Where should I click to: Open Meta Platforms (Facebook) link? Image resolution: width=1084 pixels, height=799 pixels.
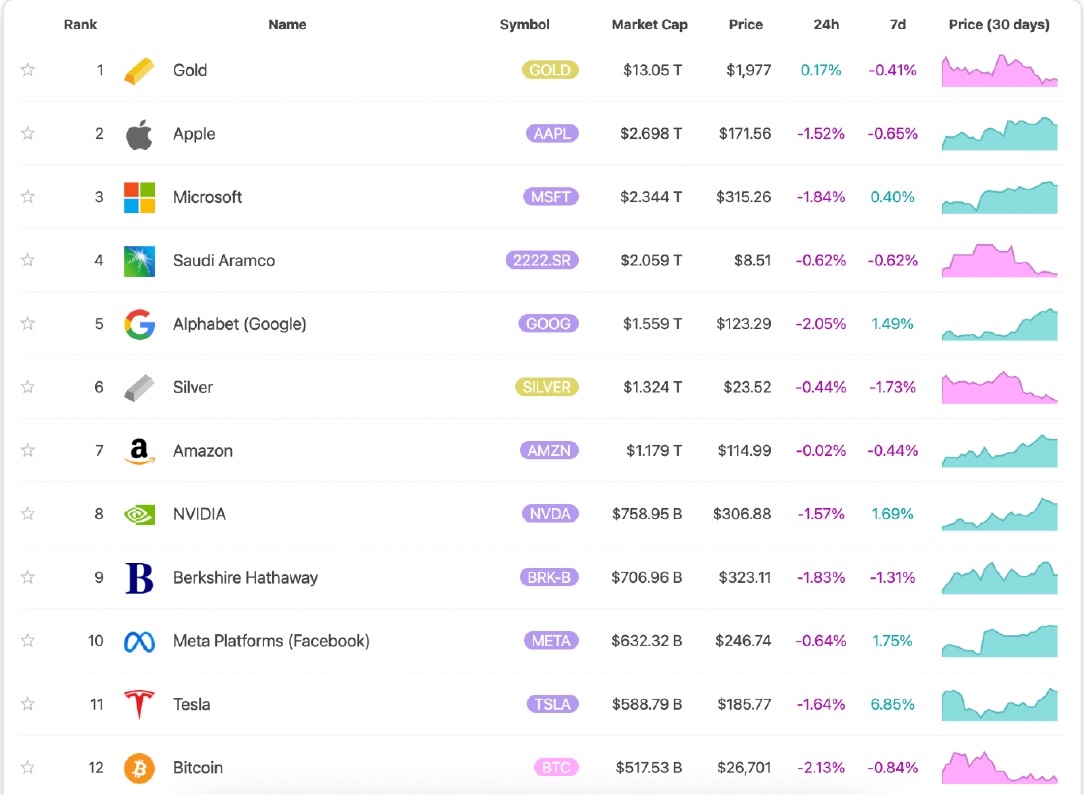271,641
